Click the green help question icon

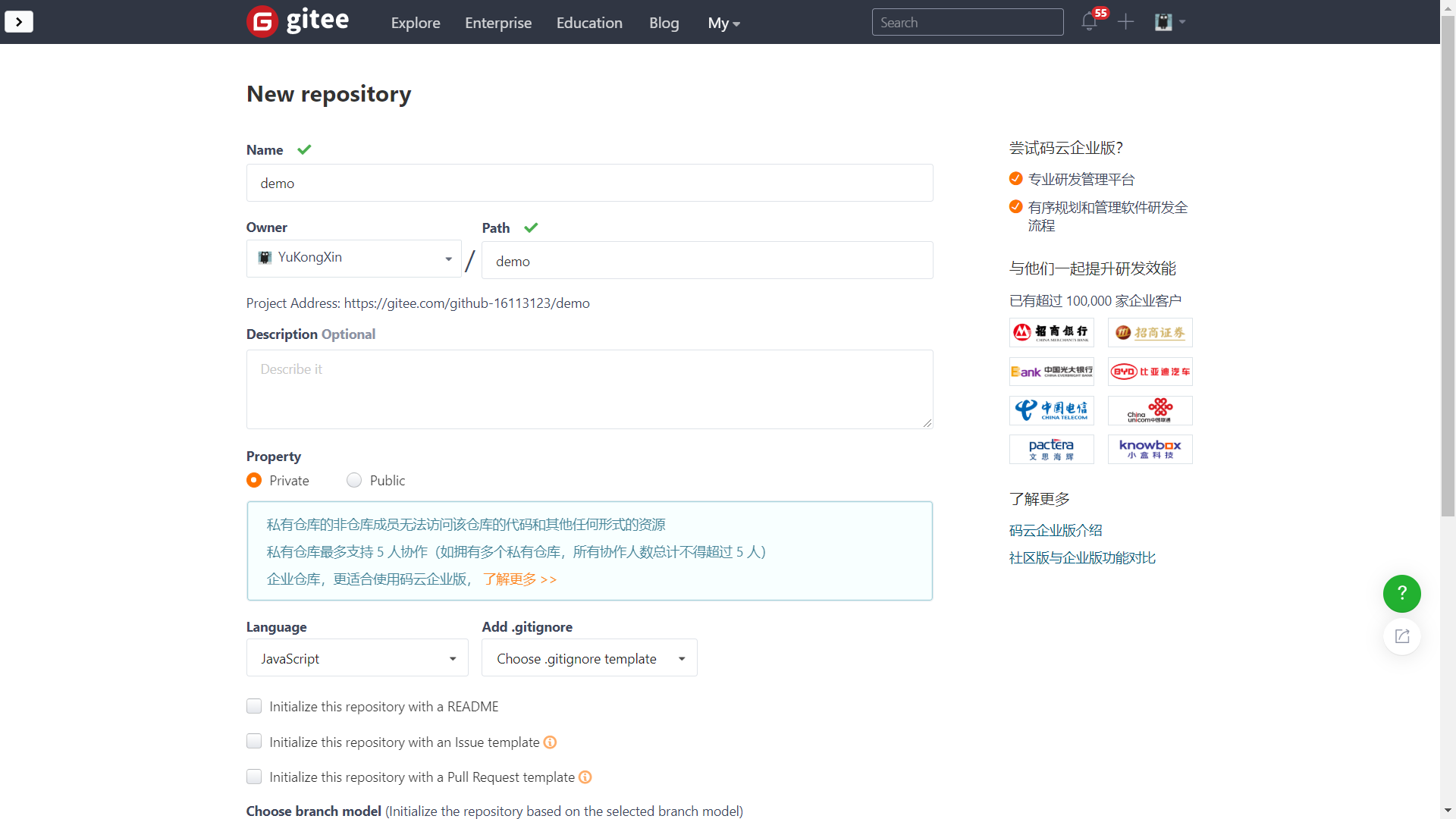click(x=1401, y=594)
